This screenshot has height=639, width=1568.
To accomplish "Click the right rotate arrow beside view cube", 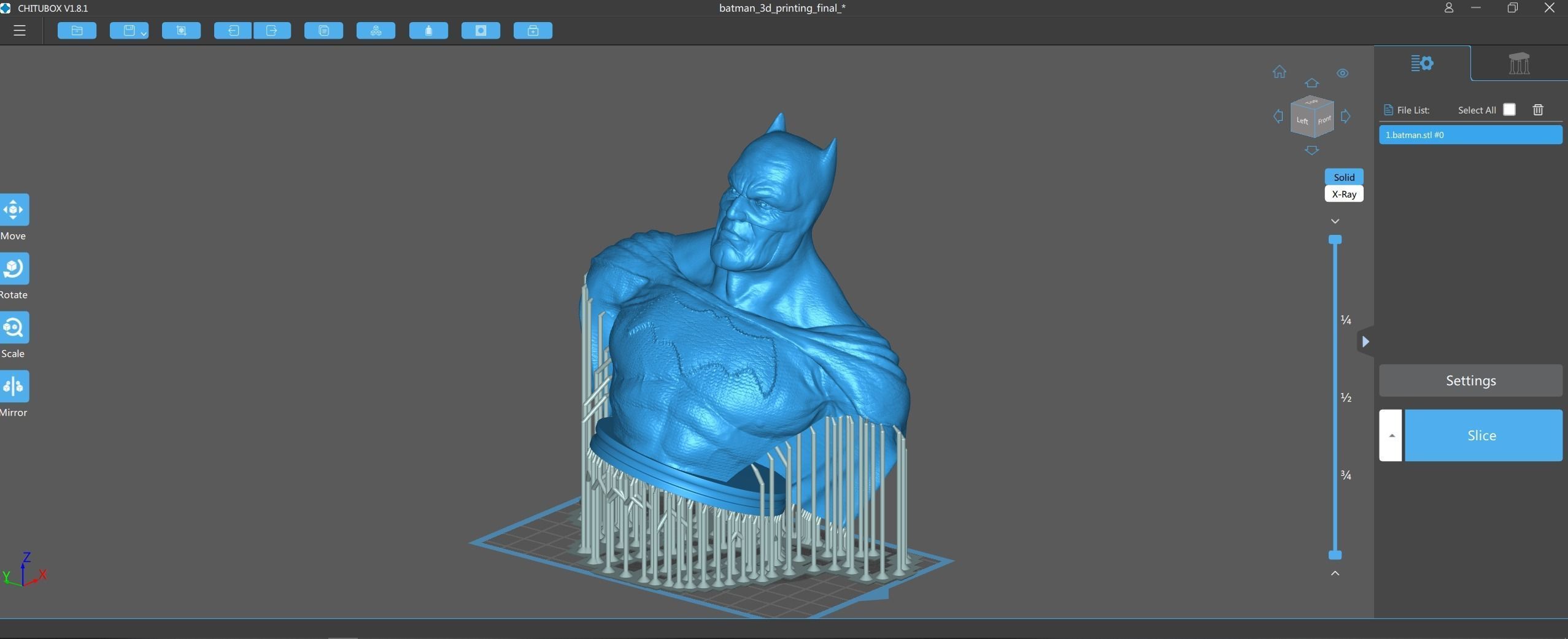I will tap(1345, 116).
